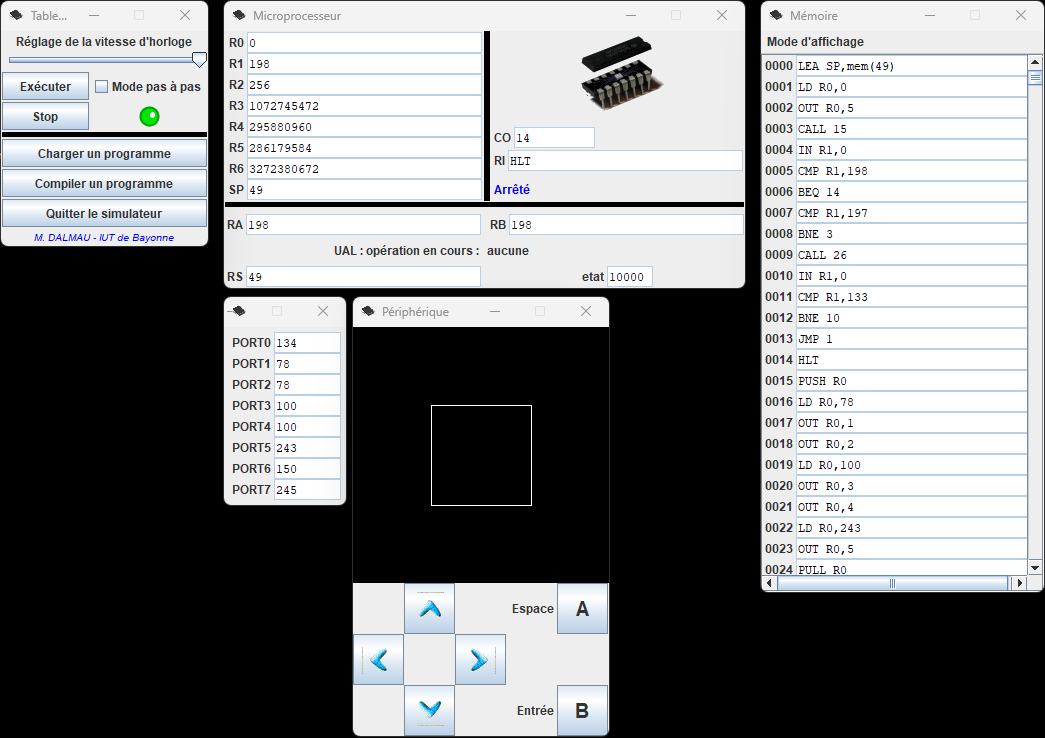This screenshot has width=1045, height=738.
Task: Click the green clock status indicator
Action: pos(148,116)
